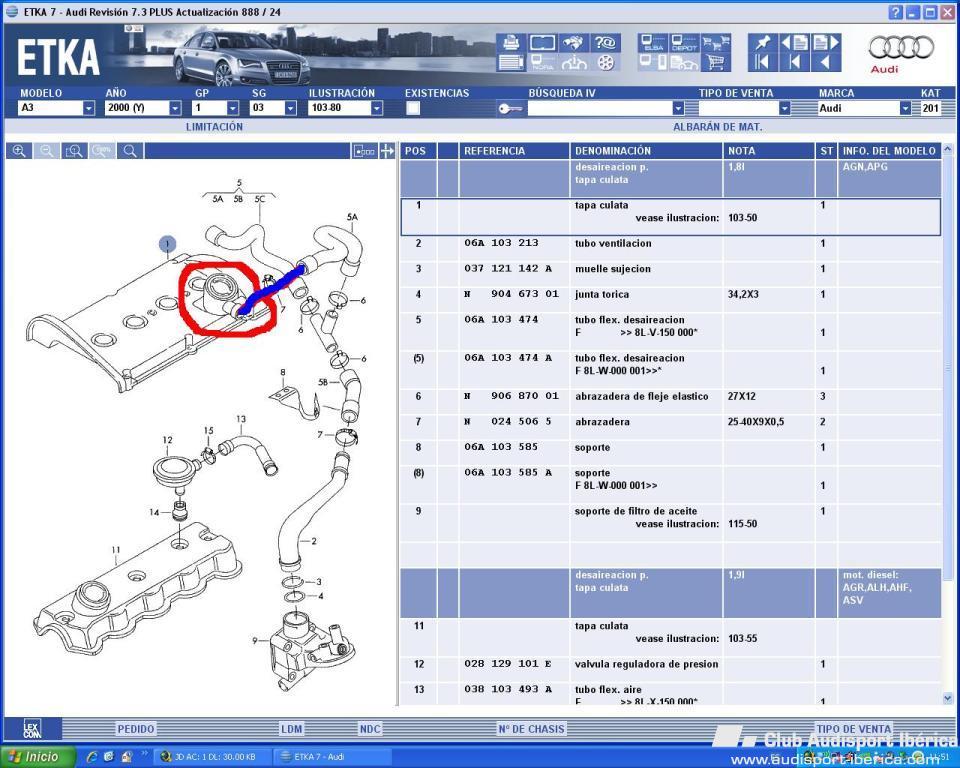Open the BÚSQUEDA IV dropdown arrow
960x768 pixels.
pyautogui.click(x=678, y=108)
